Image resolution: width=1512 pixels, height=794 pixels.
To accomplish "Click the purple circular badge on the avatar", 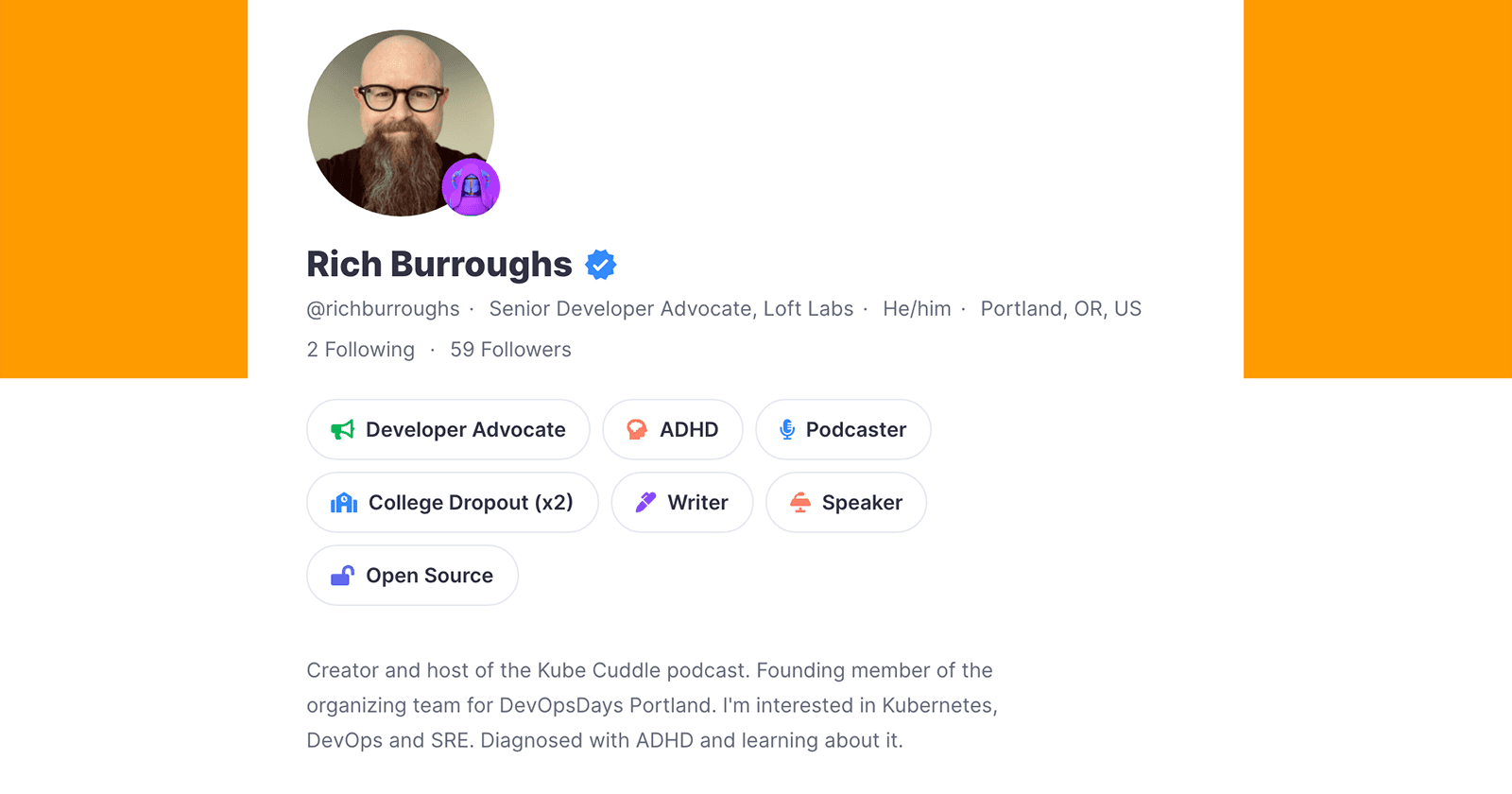I will [x=470, y=188].
